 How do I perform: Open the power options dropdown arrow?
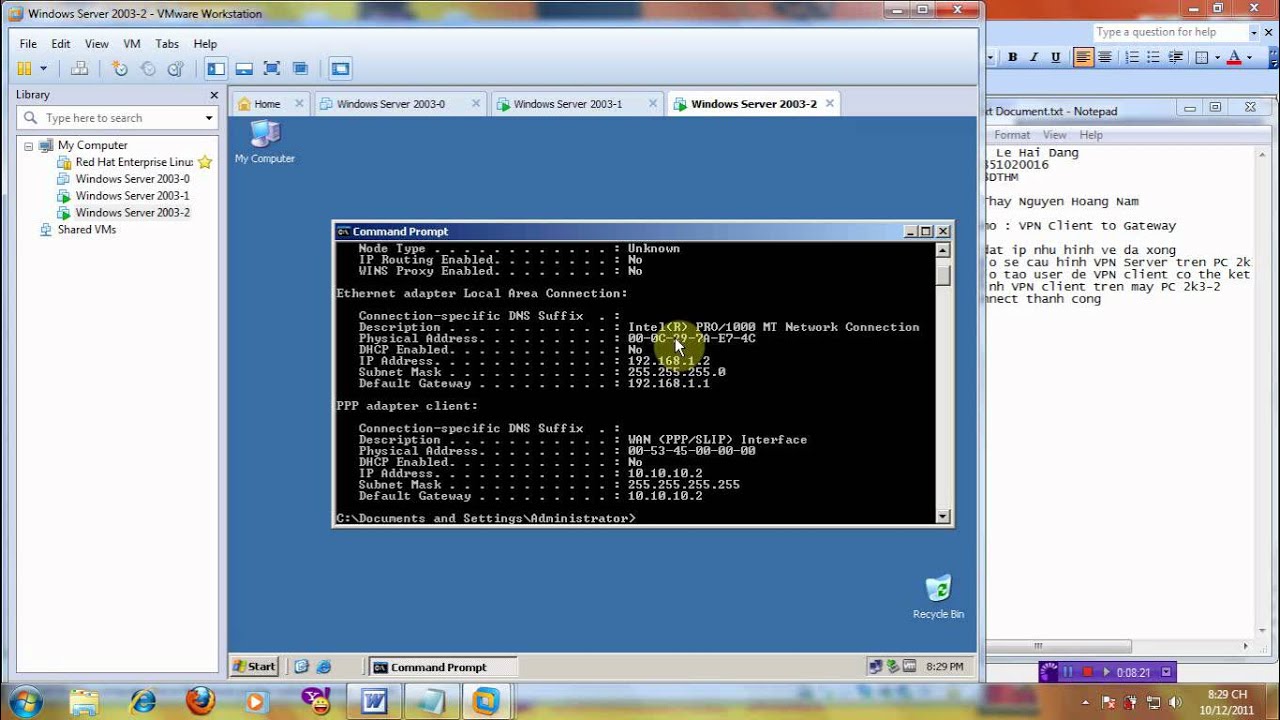(x=43, y=69)
